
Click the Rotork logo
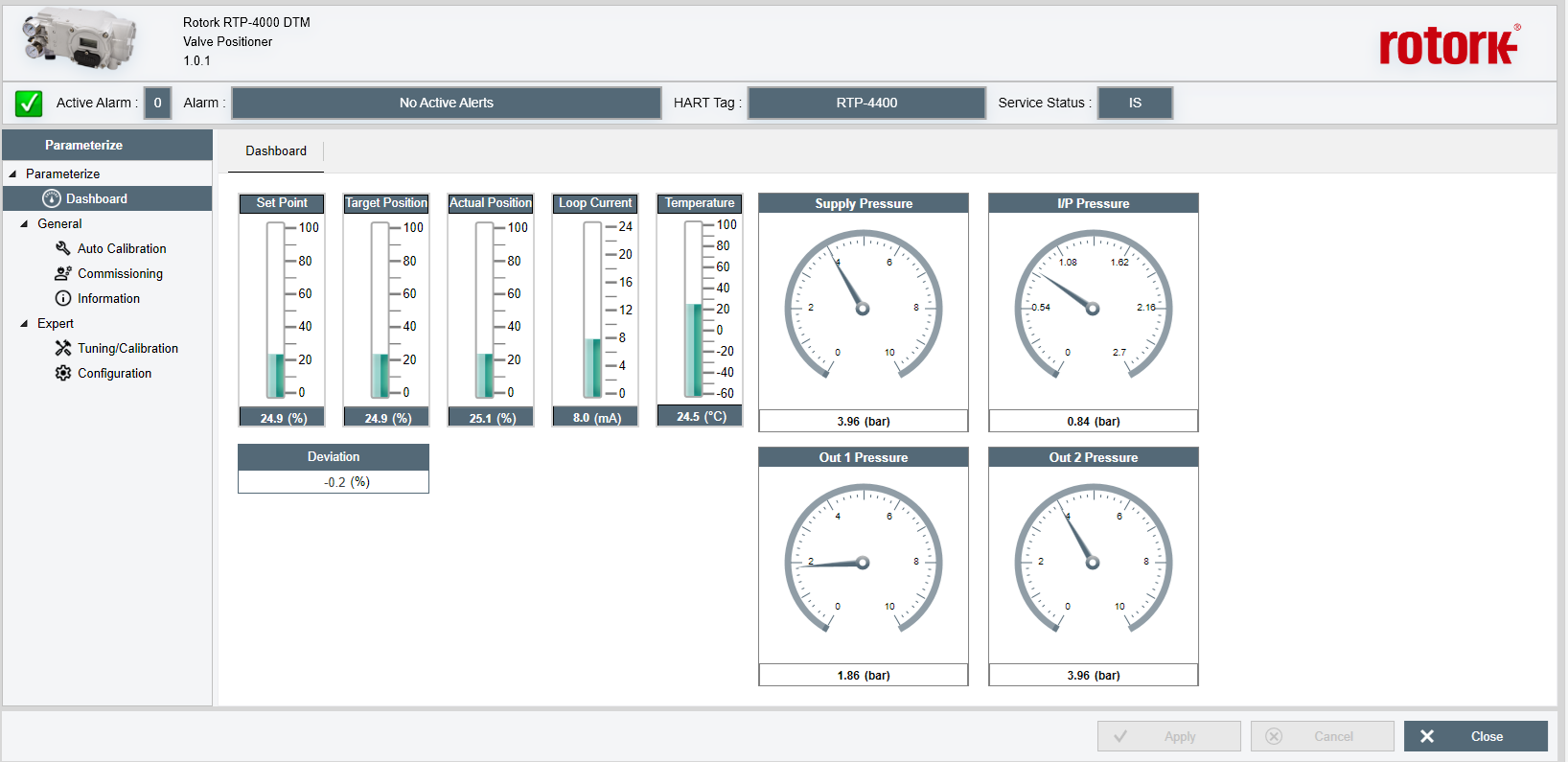coord(1448,45)
